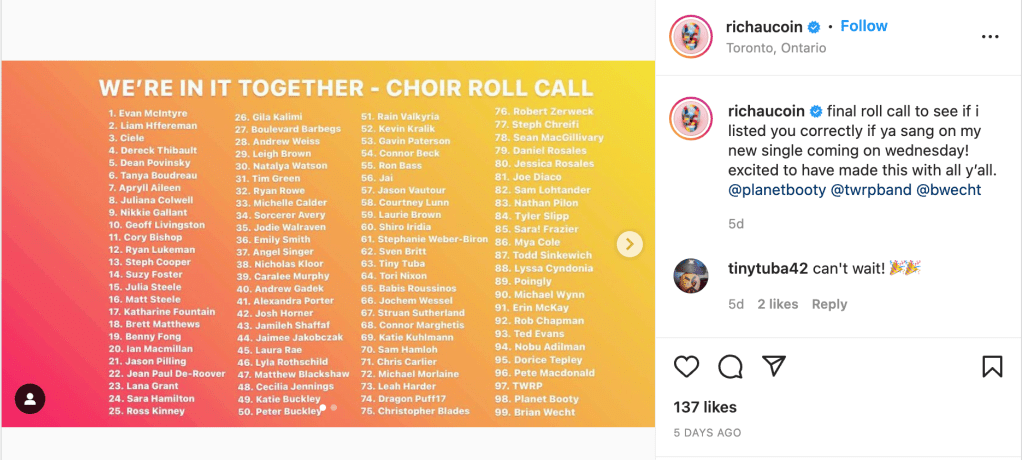Open richaucoin profile picture in the header
Image resolution: width=1022 pixels, height=460 pixels.
[x=692, y=37]
